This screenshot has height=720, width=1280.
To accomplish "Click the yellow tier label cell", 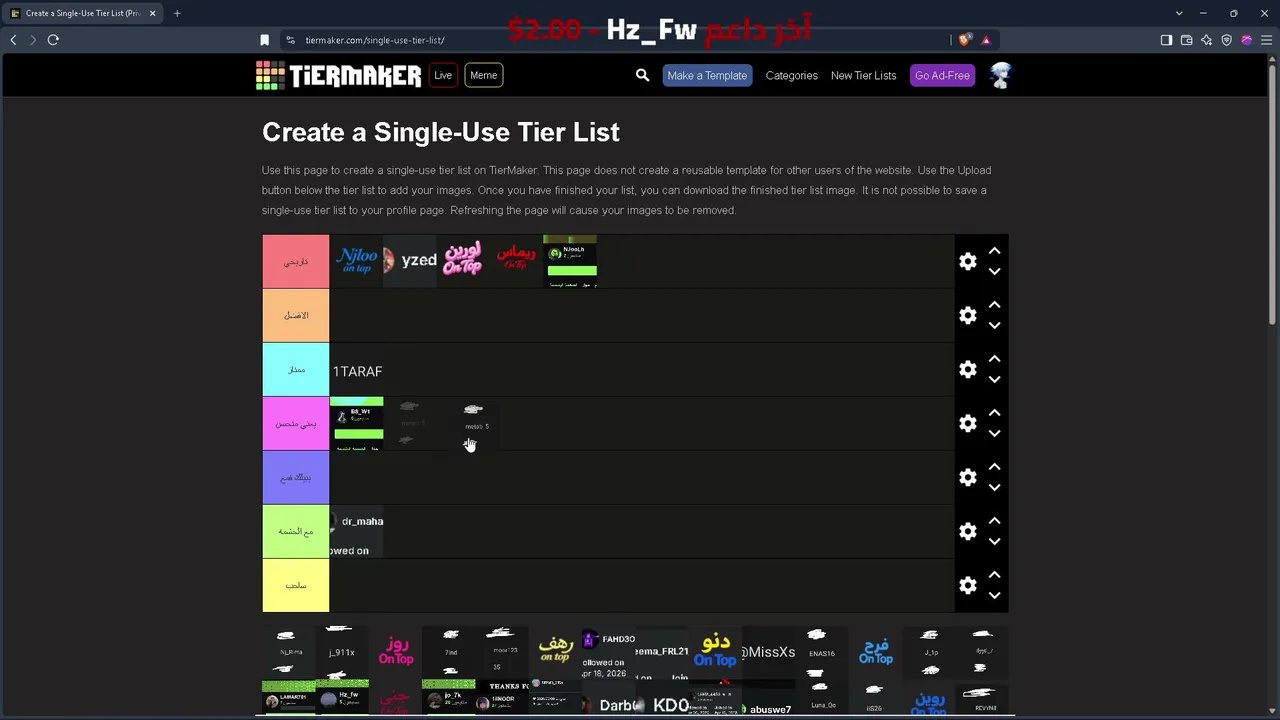I will (x=295, y=586).
